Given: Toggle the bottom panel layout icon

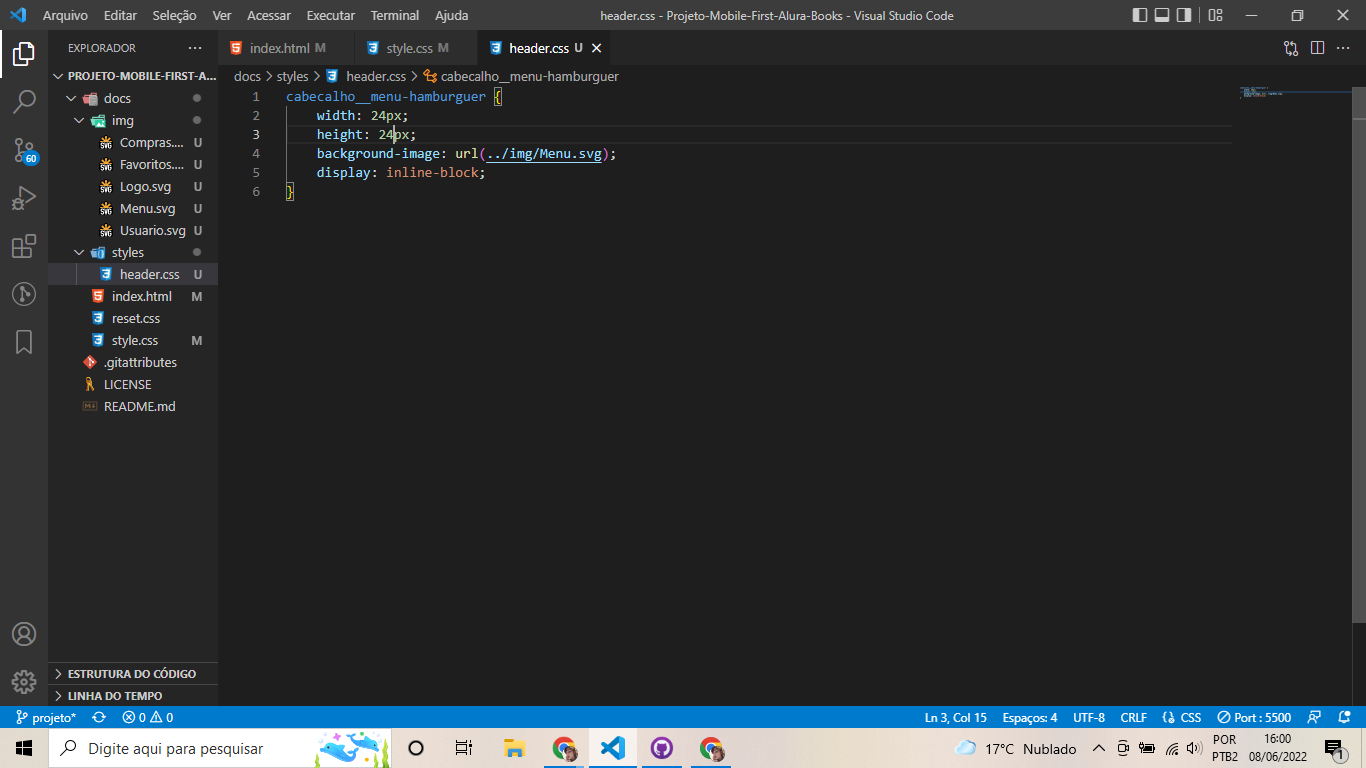Looking at the screenshot, I should pos(1162,15).
